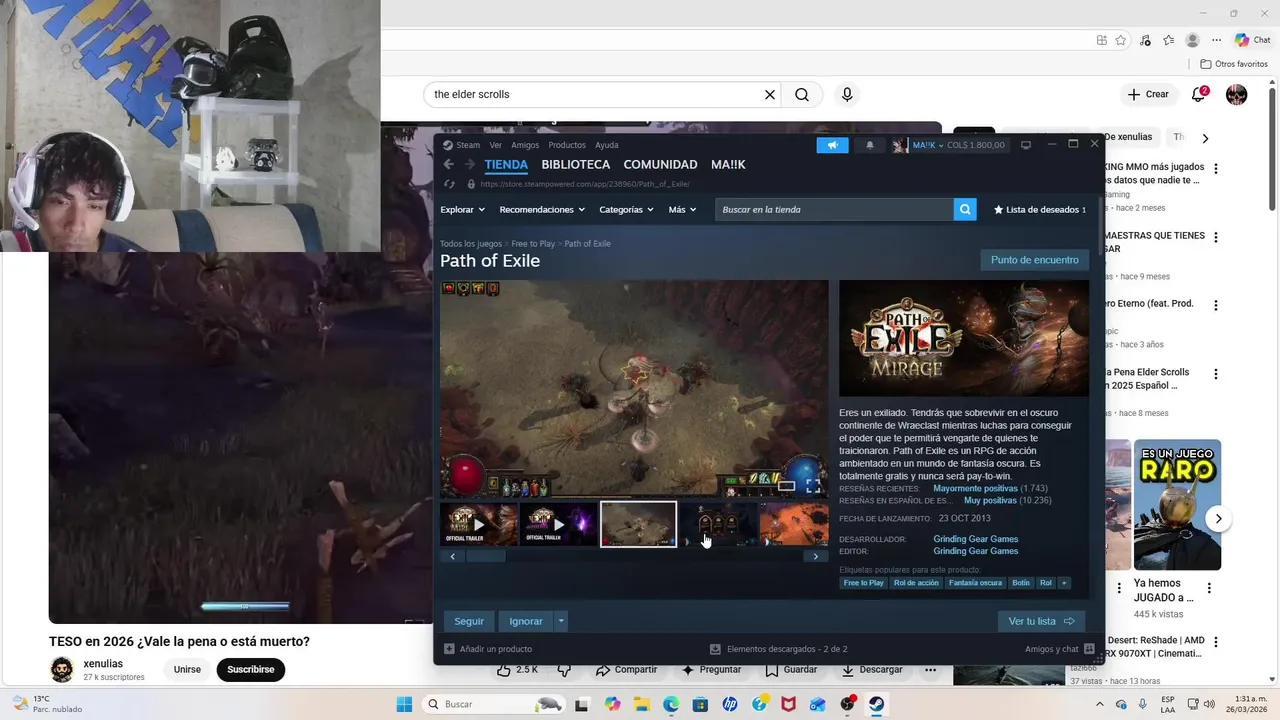Viewport: 1280px width, 720px height.
Task: Click the Punto de encuentro button
Action: [x=1035, y=260]
